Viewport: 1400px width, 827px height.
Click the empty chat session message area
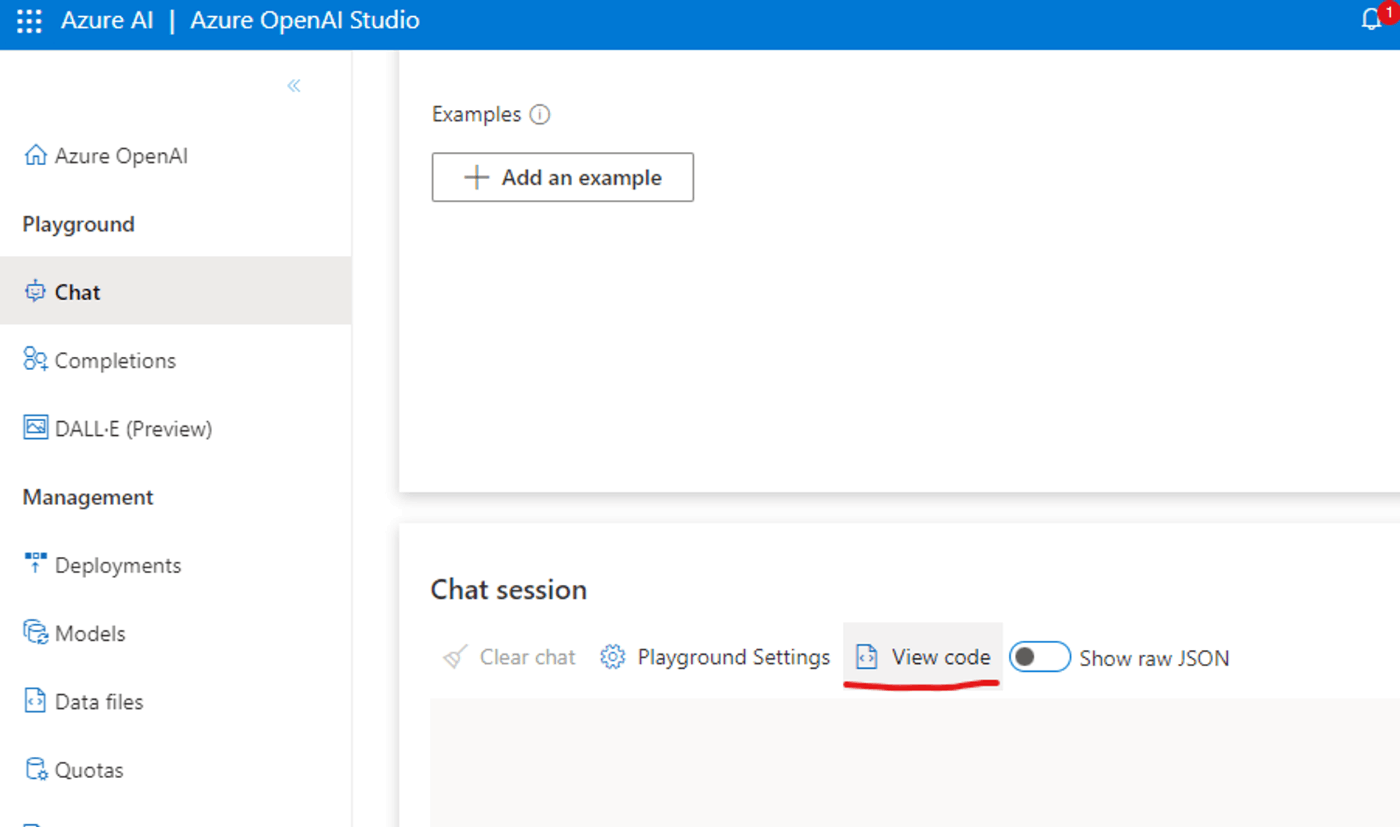pos(915,762)
